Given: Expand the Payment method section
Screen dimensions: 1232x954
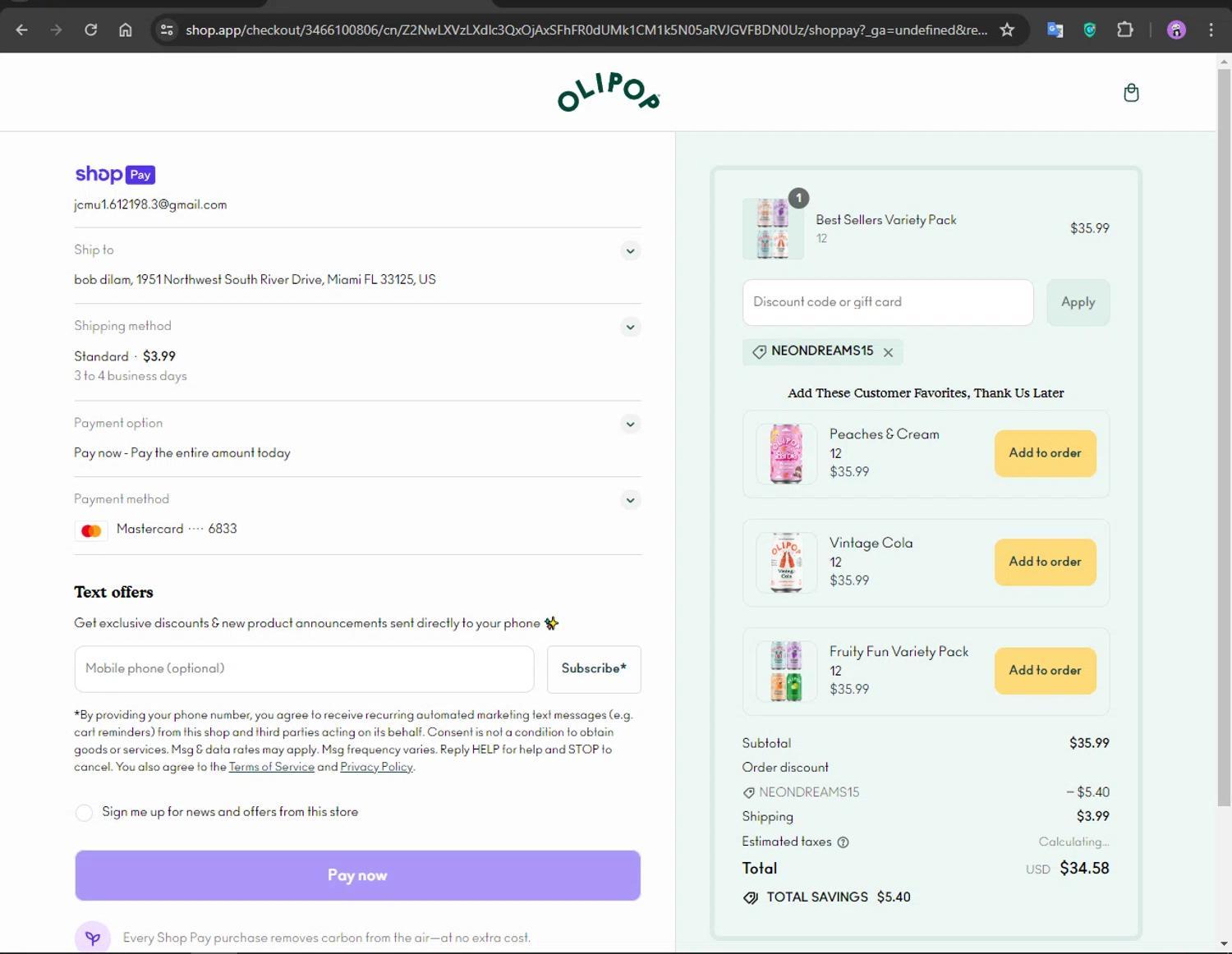Looking at the screenshot, I should pyautogui.click(x=630, y=500).
